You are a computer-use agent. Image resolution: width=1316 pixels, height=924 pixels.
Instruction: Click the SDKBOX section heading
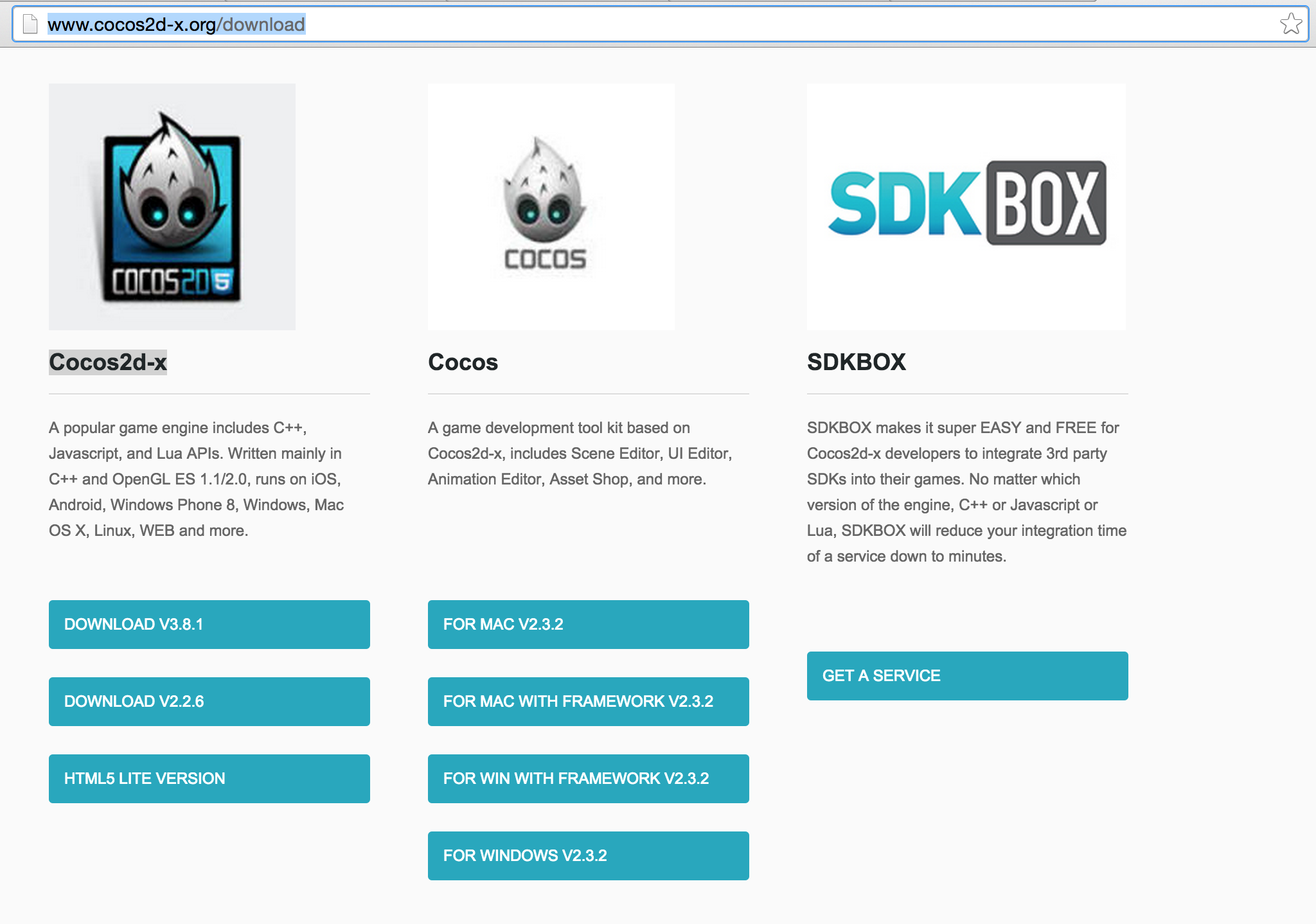pos(856,362)
